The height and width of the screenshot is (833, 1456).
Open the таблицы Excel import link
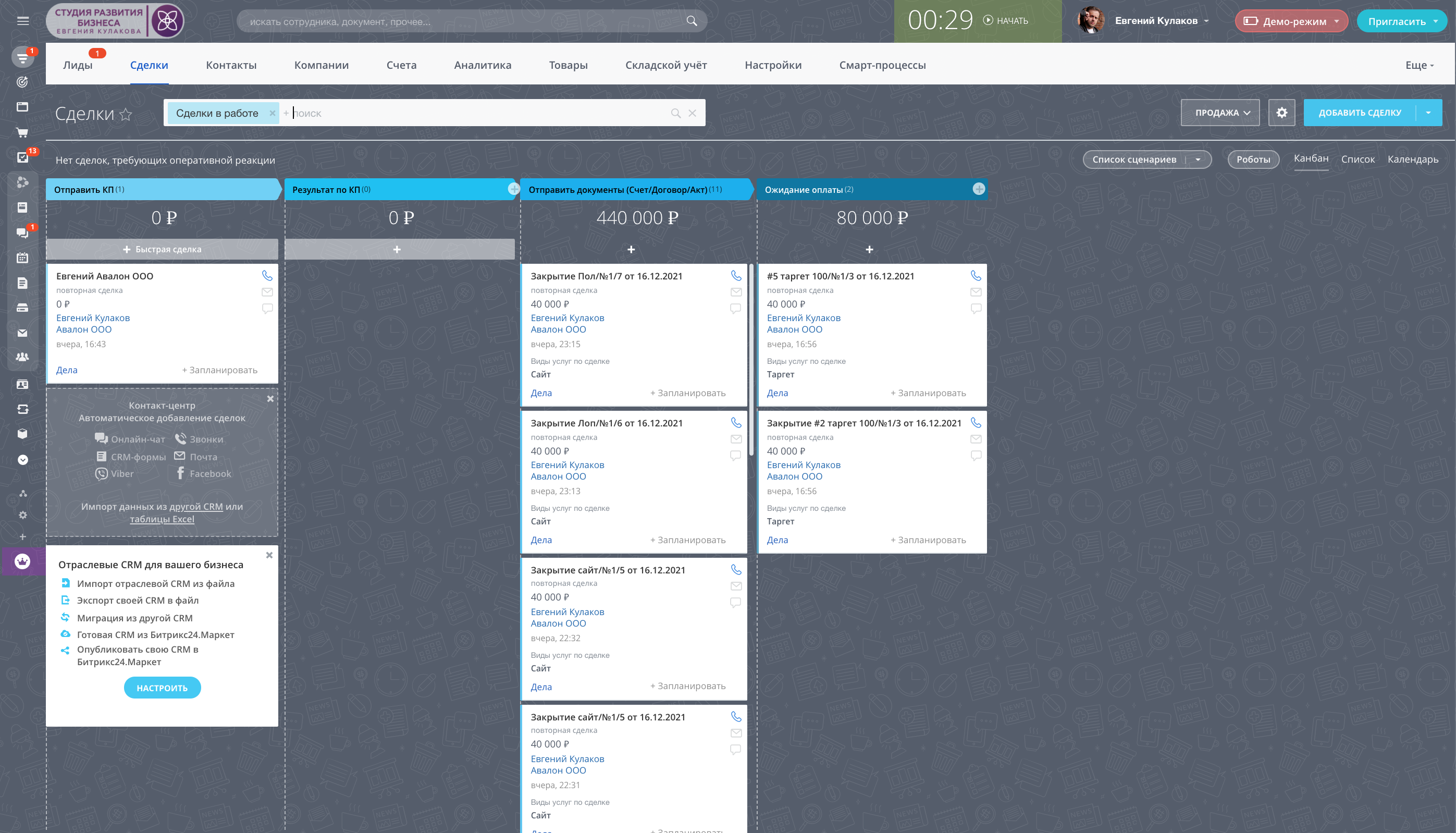click(162, 520)
